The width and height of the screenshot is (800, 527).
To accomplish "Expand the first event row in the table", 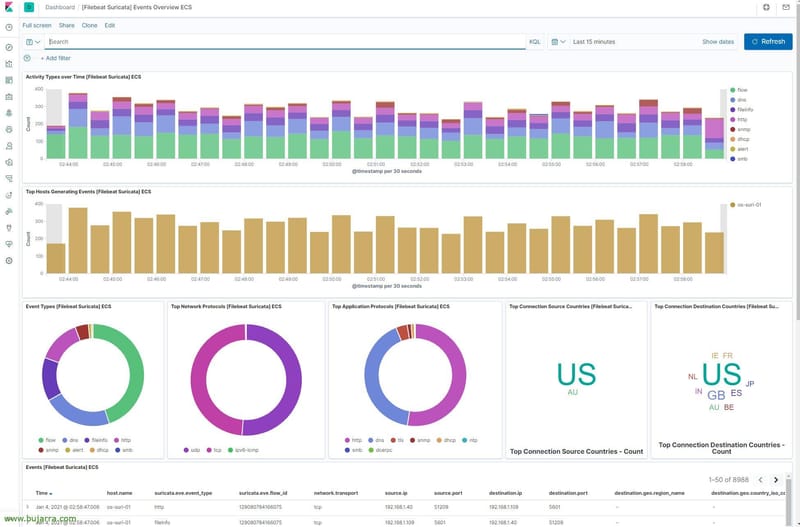I will coord(27,507).
